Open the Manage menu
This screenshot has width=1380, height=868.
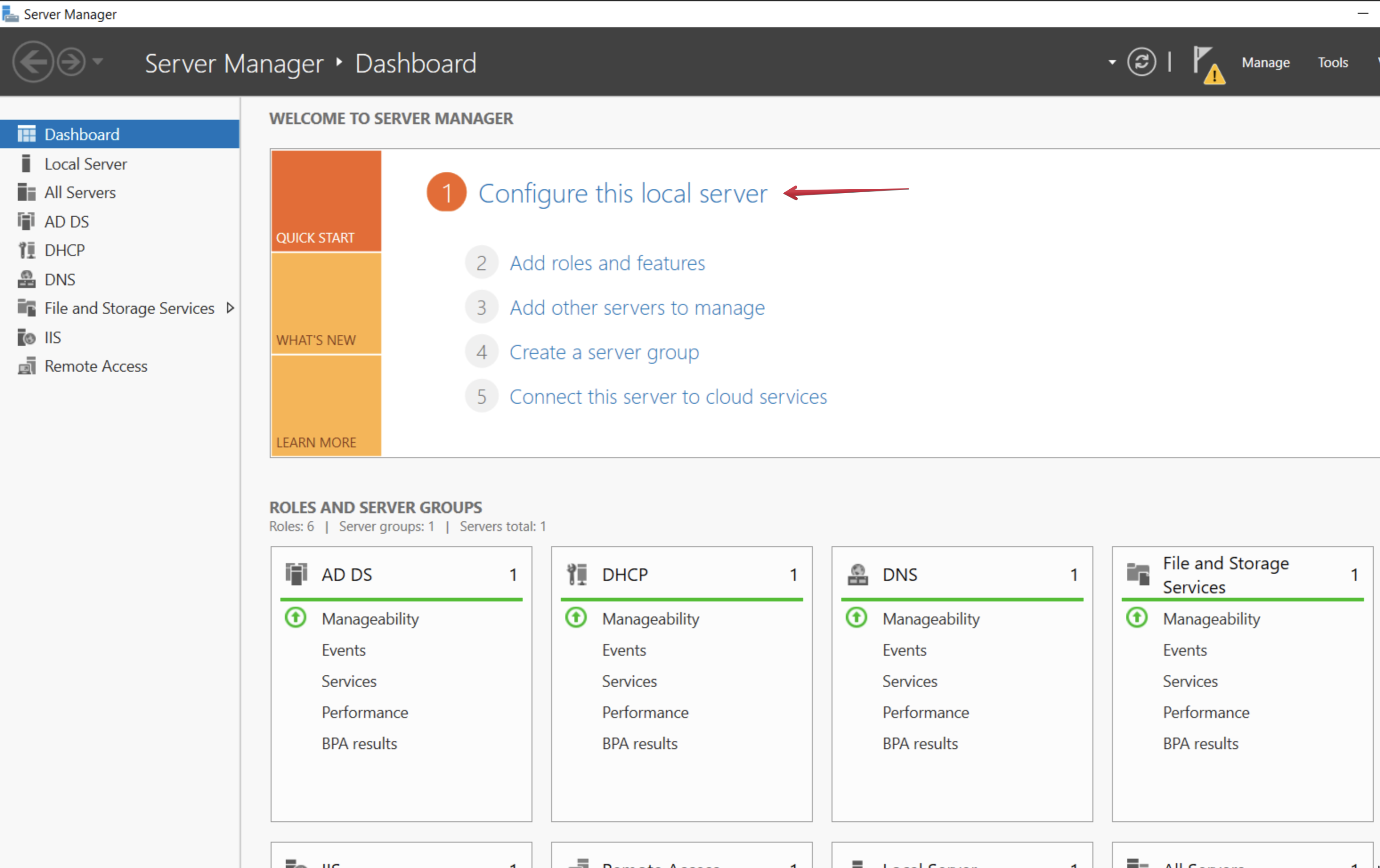(1266, 62)
